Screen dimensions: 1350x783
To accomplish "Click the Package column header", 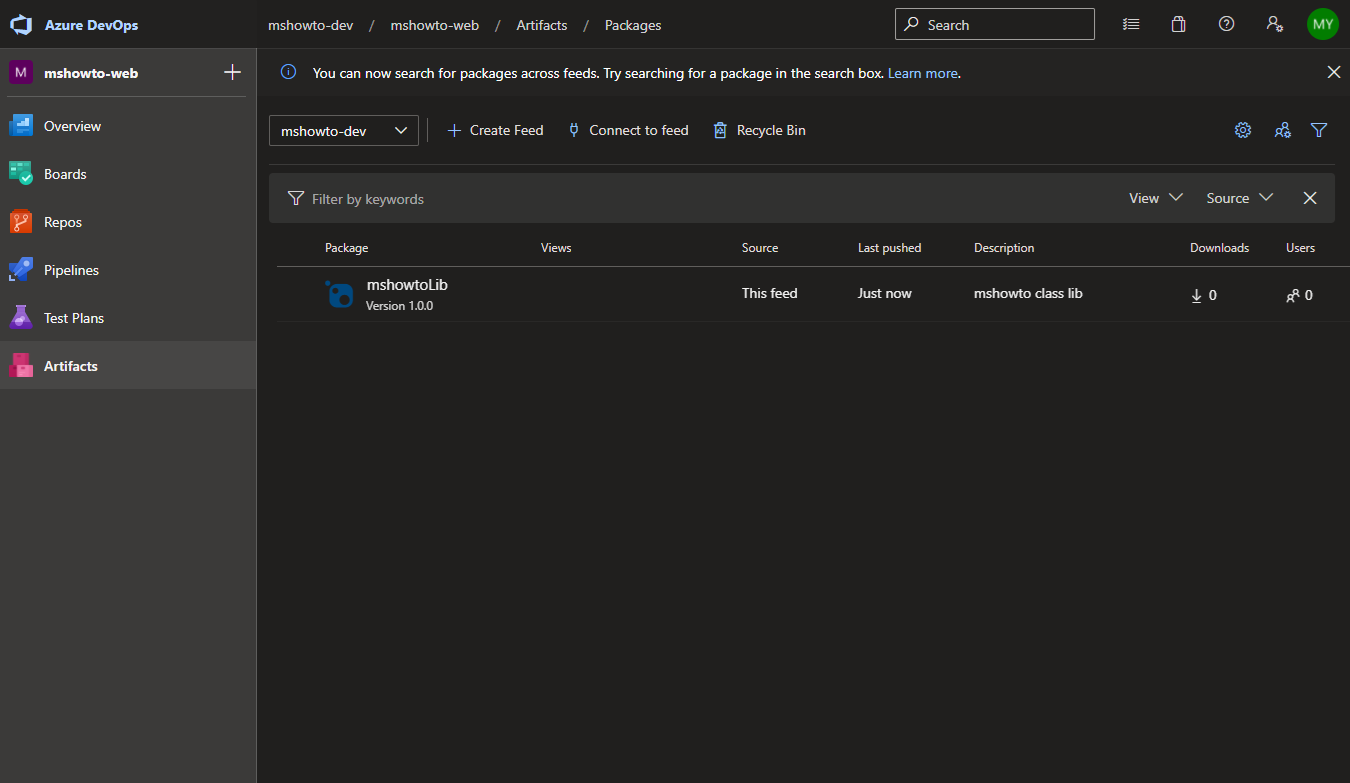I will tap(346, 248).
